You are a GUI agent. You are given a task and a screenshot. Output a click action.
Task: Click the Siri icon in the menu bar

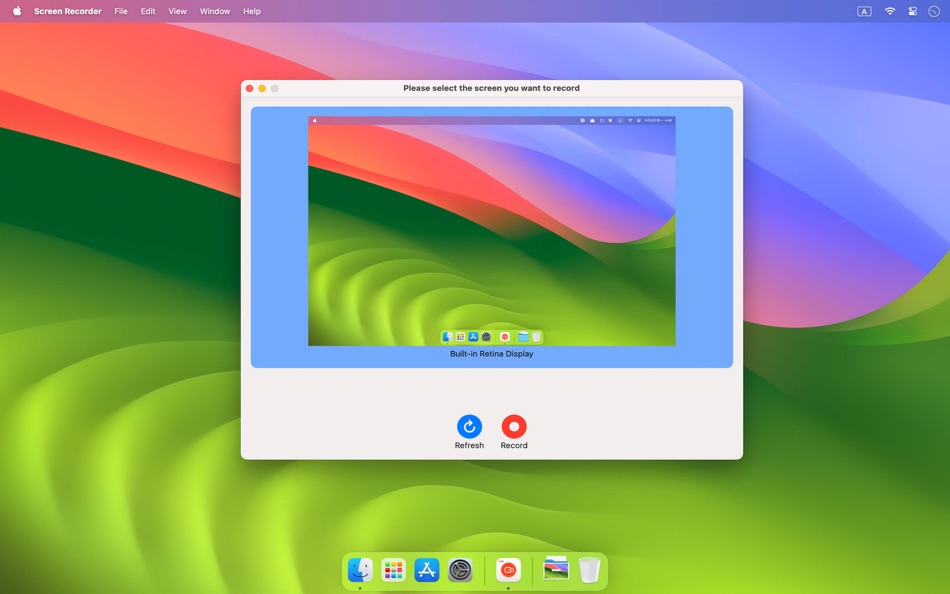coord(934,11)
